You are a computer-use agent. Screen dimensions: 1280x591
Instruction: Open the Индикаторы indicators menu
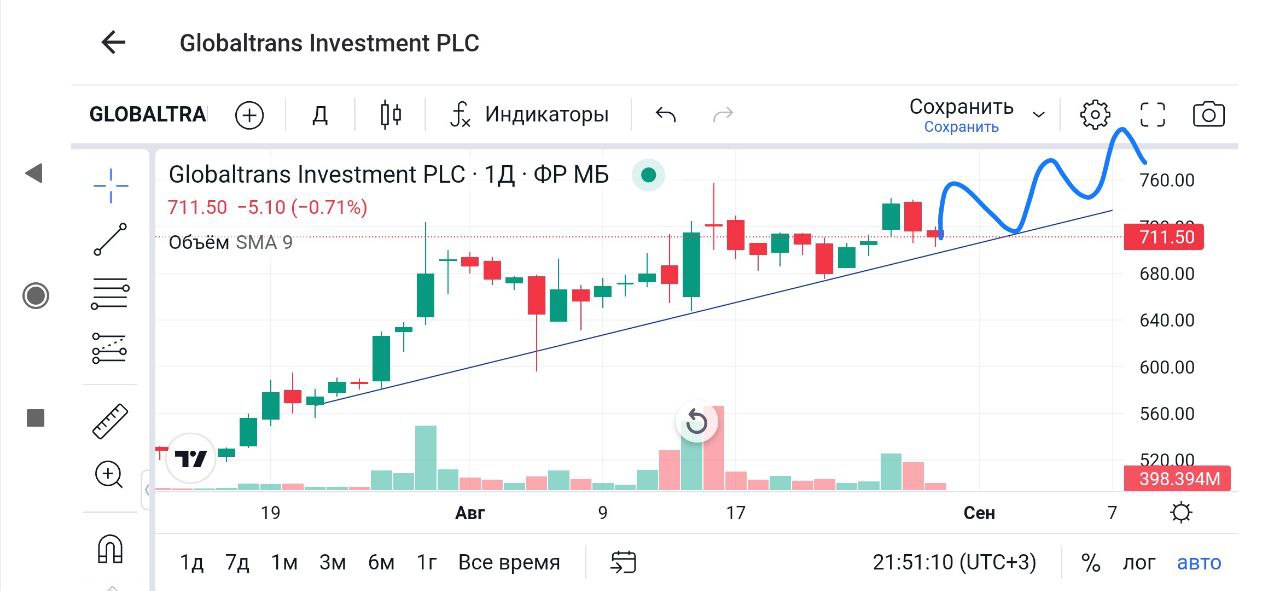(x=530, y=115)
